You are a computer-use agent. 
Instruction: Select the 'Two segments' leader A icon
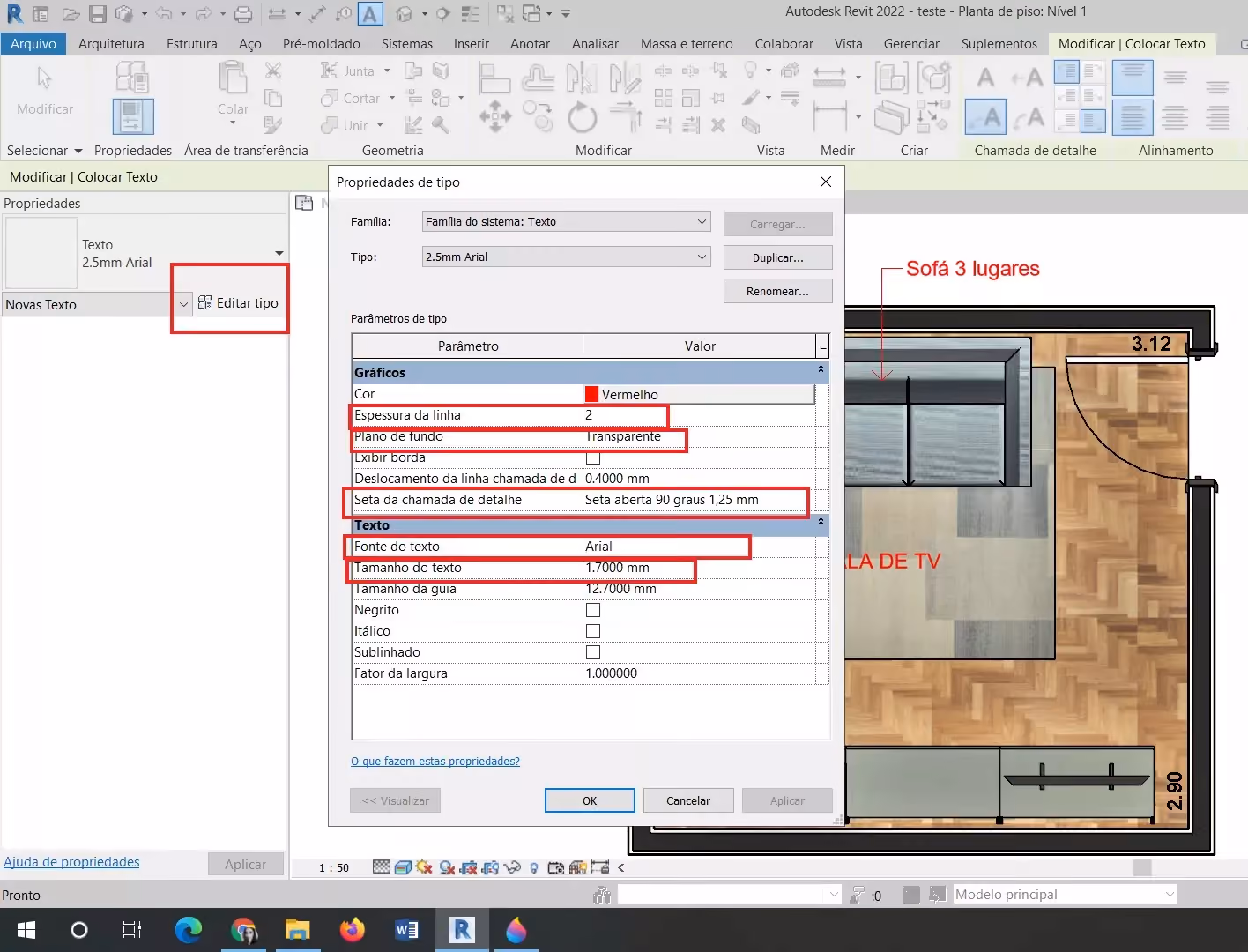pyautogui.click(x=986, y=116)
